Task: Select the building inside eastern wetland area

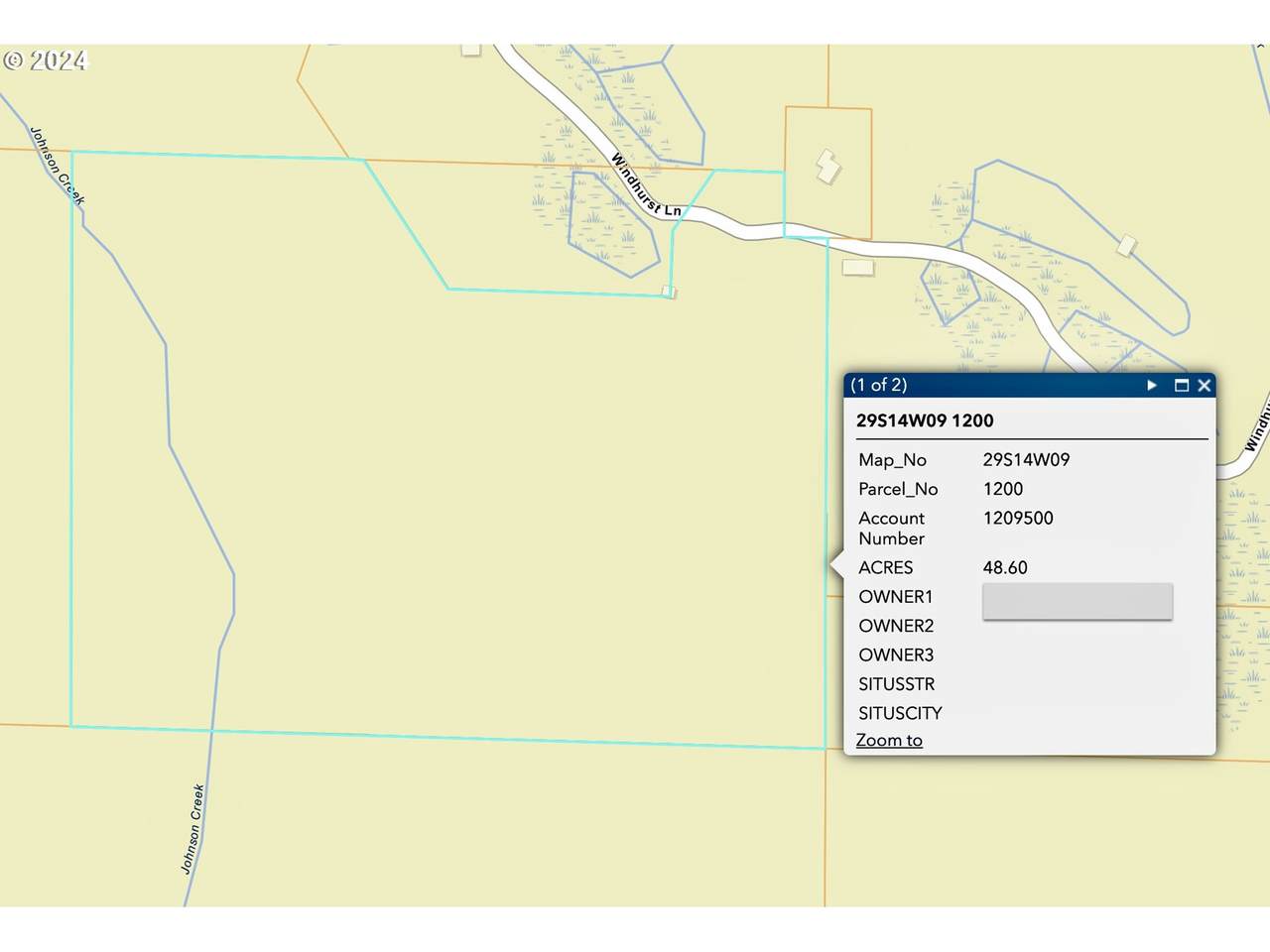Action: pos(1126,244)
